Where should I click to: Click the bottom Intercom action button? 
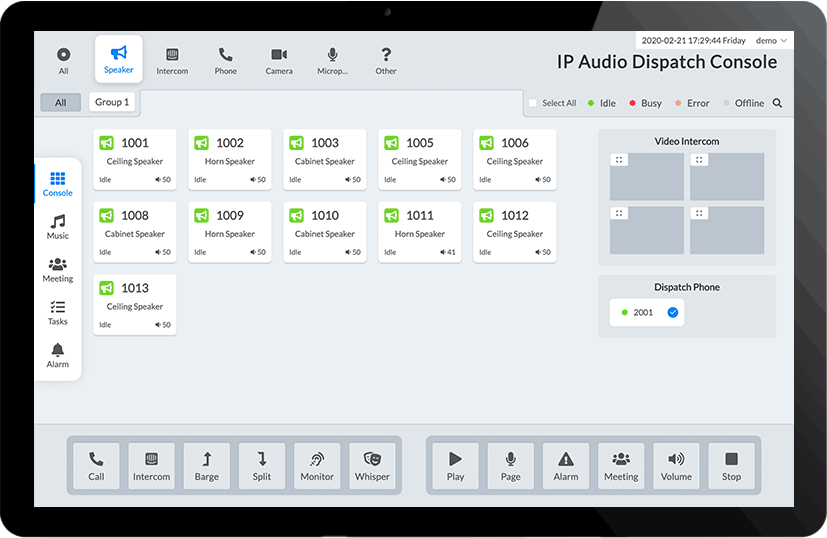(151, 466)
